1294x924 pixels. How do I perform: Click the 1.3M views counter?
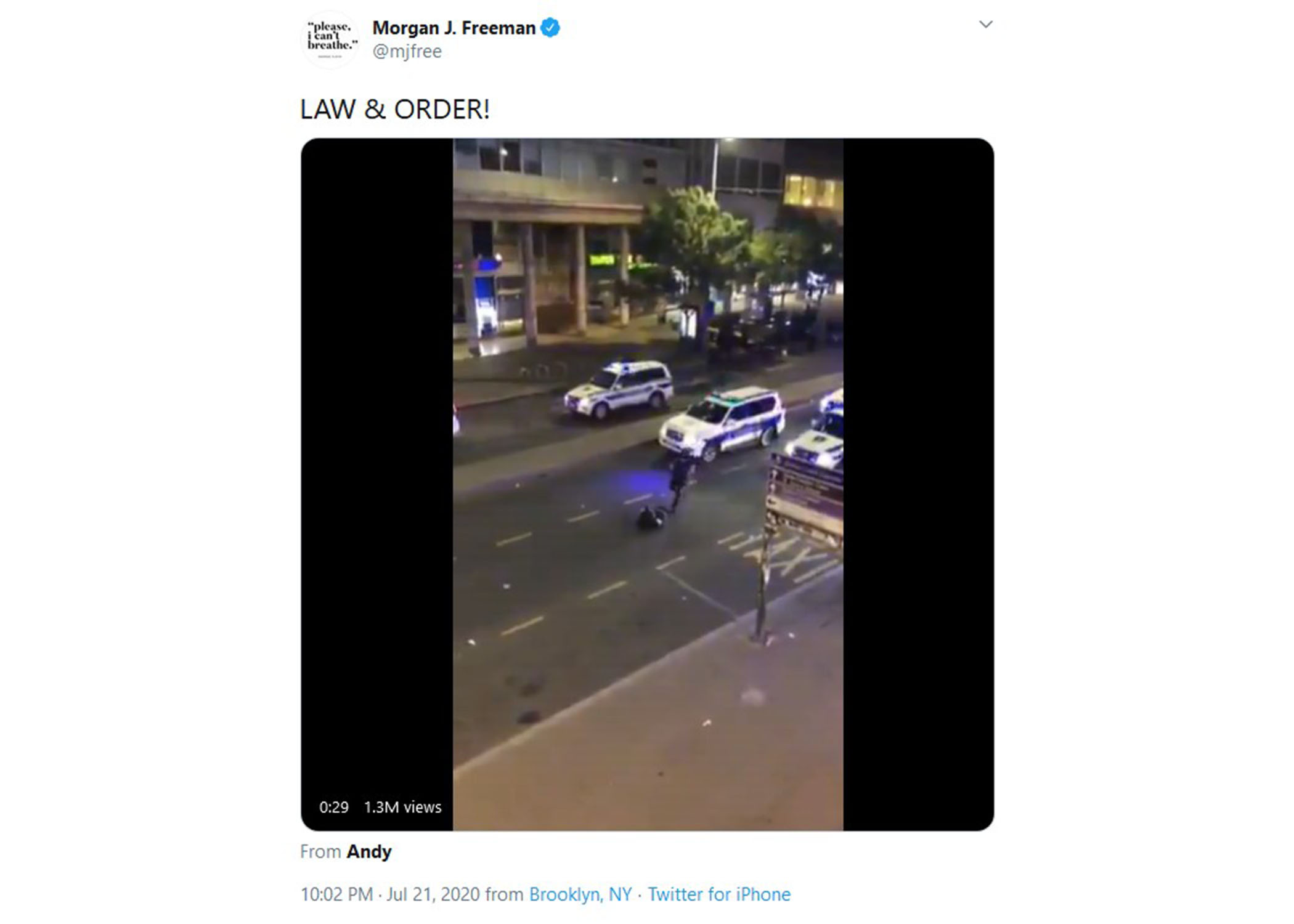(x=402, y=807)
